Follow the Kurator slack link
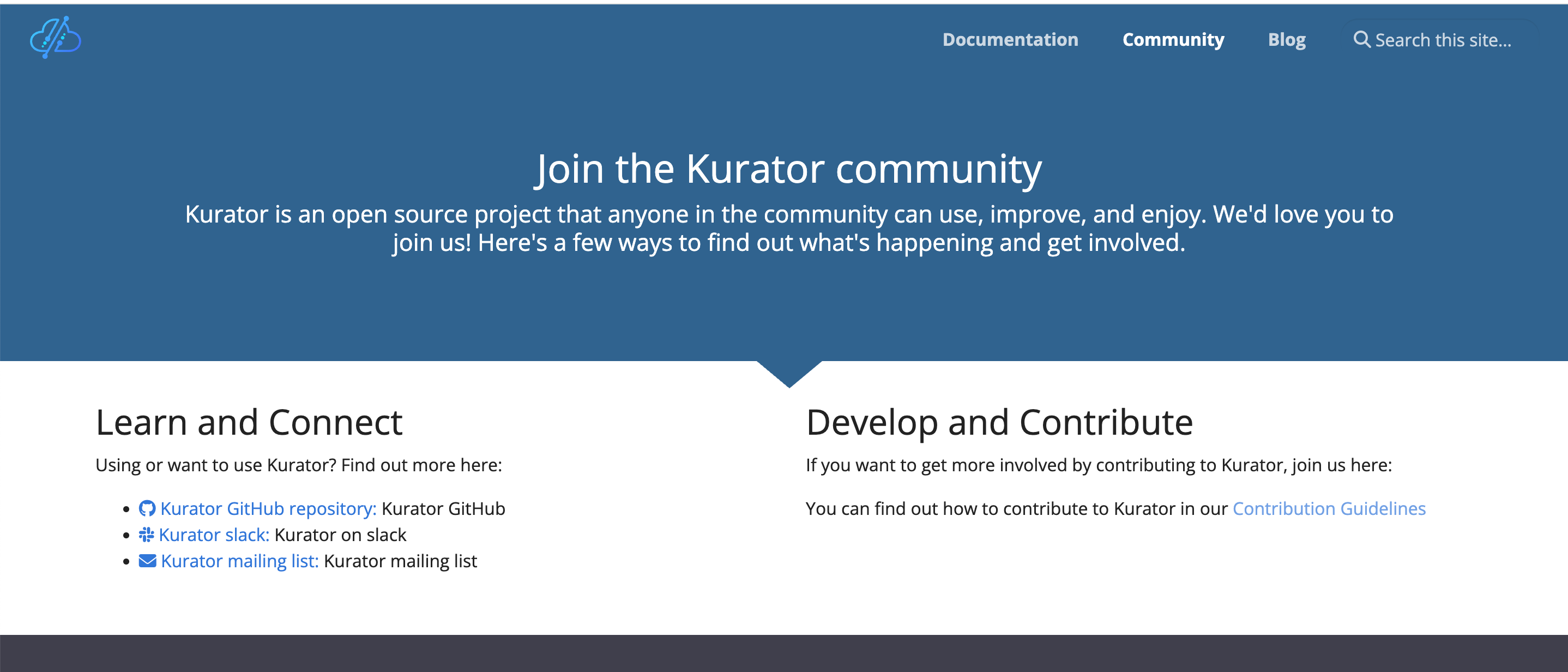Image resolution: width=1568 pixels, height=672 pixels. [214, 535]
